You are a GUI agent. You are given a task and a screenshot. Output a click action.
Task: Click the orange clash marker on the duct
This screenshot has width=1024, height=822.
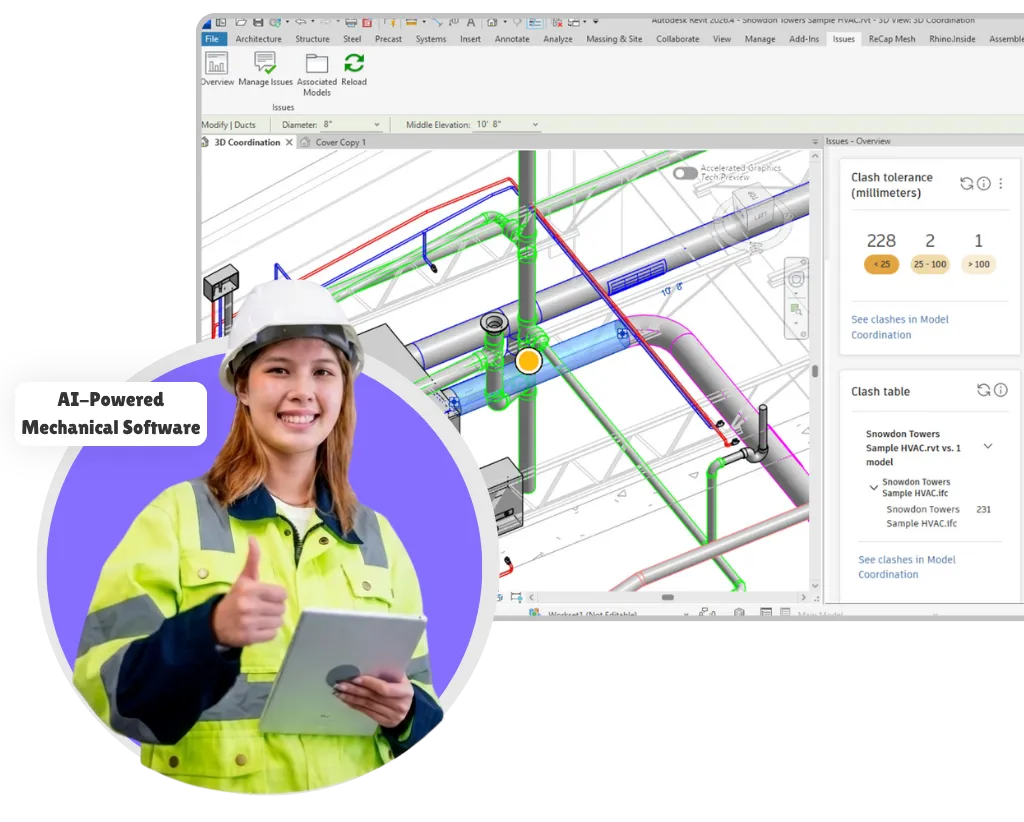coord(528,359)
